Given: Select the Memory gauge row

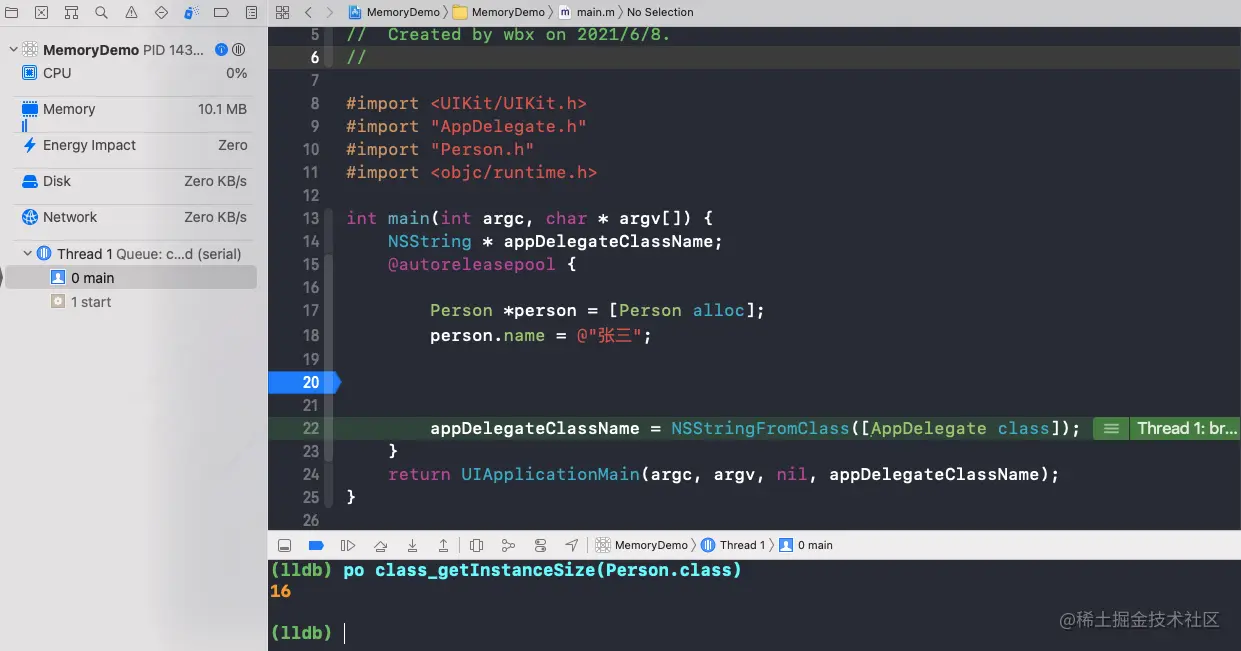Looking at the screenshot, I should click(x=134, y=112).
